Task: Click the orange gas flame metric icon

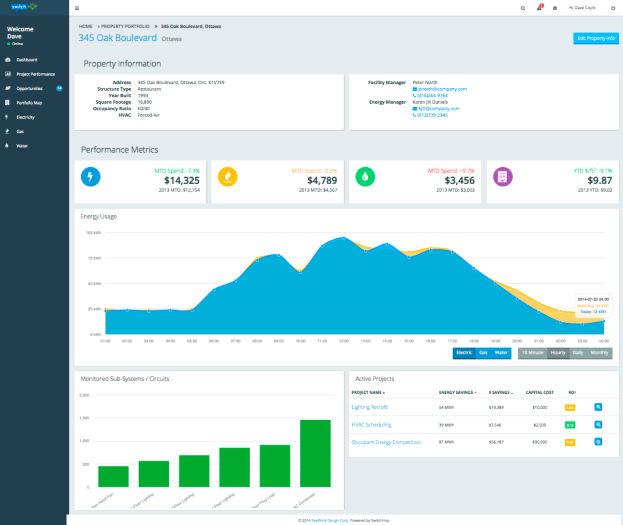Action: 228,177
